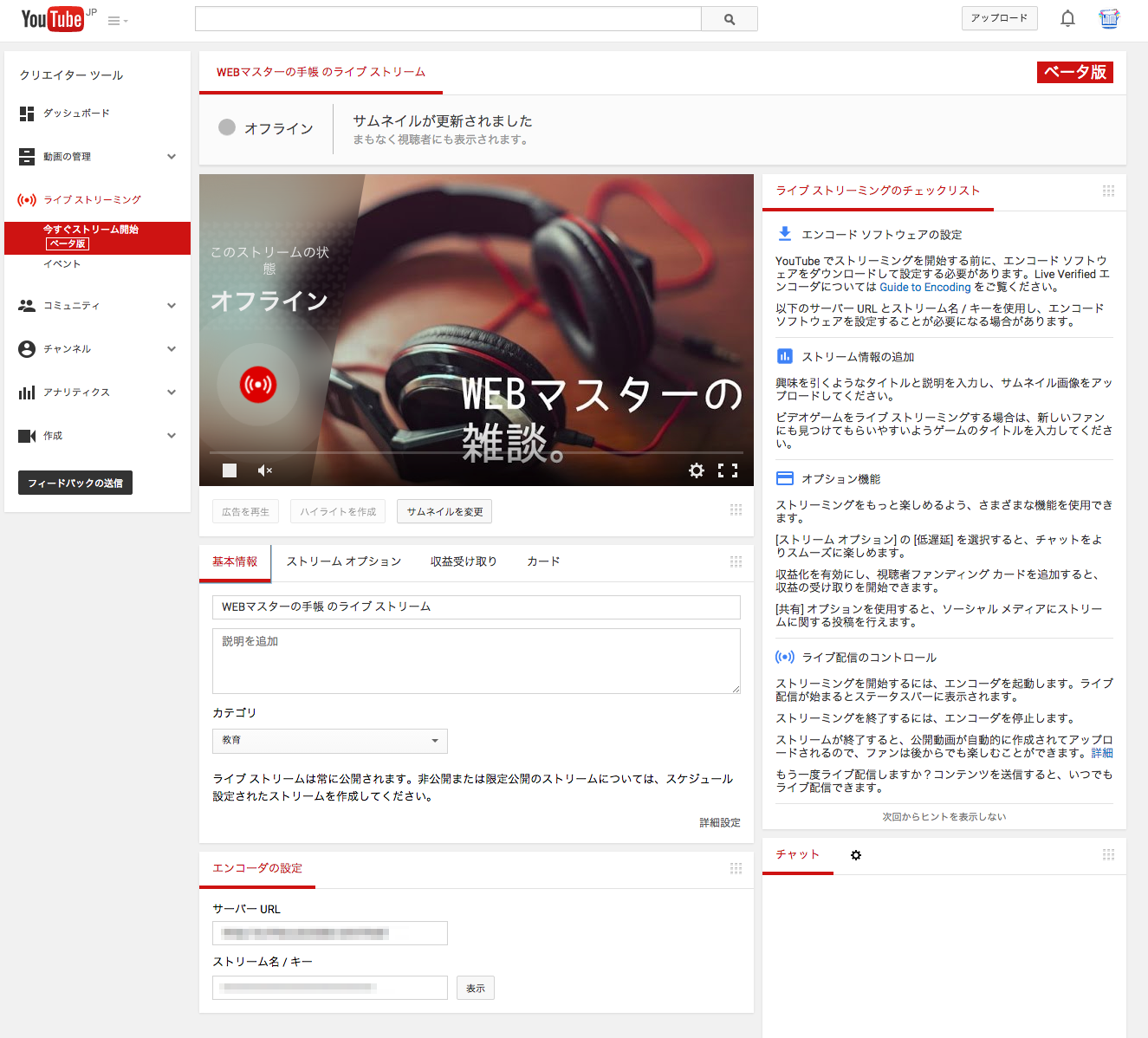Click the optional features card icon
Screen dimensions: 1148x1038
coord(785,478)
